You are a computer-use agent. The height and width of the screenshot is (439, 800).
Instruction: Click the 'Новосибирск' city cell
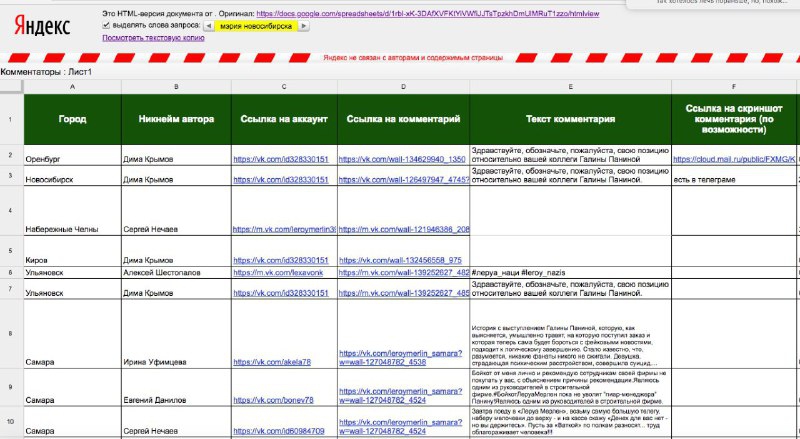(x=72, y=176)
